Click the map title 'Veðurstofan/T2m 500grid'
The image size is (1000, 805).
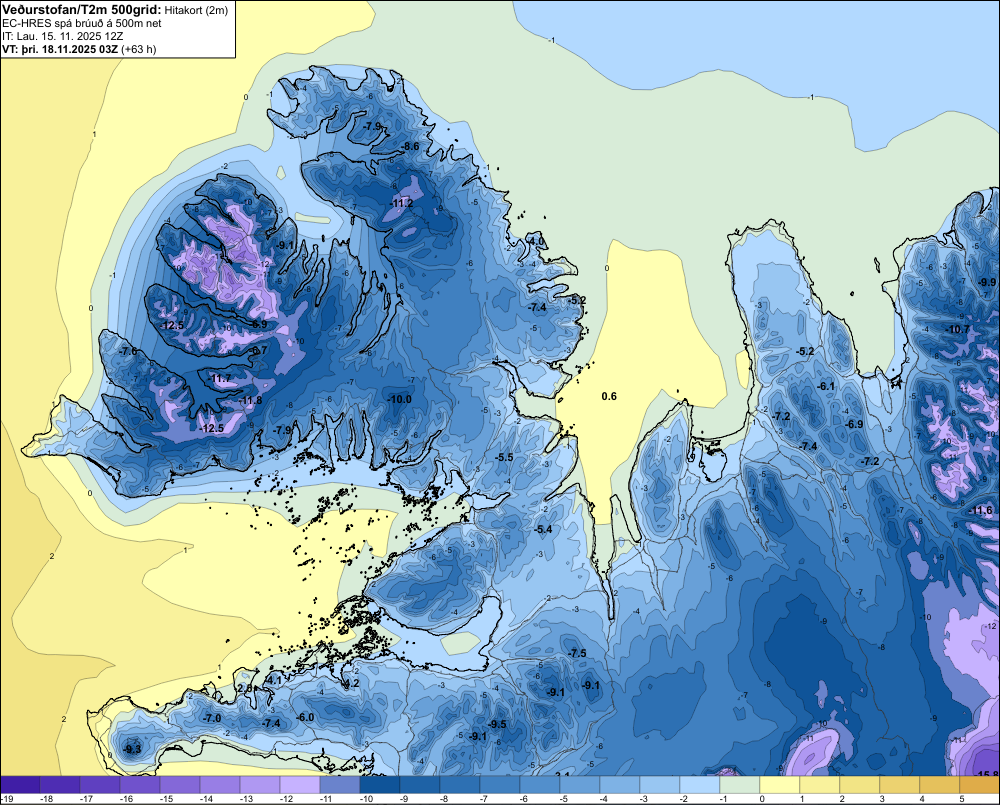(81, 10)
